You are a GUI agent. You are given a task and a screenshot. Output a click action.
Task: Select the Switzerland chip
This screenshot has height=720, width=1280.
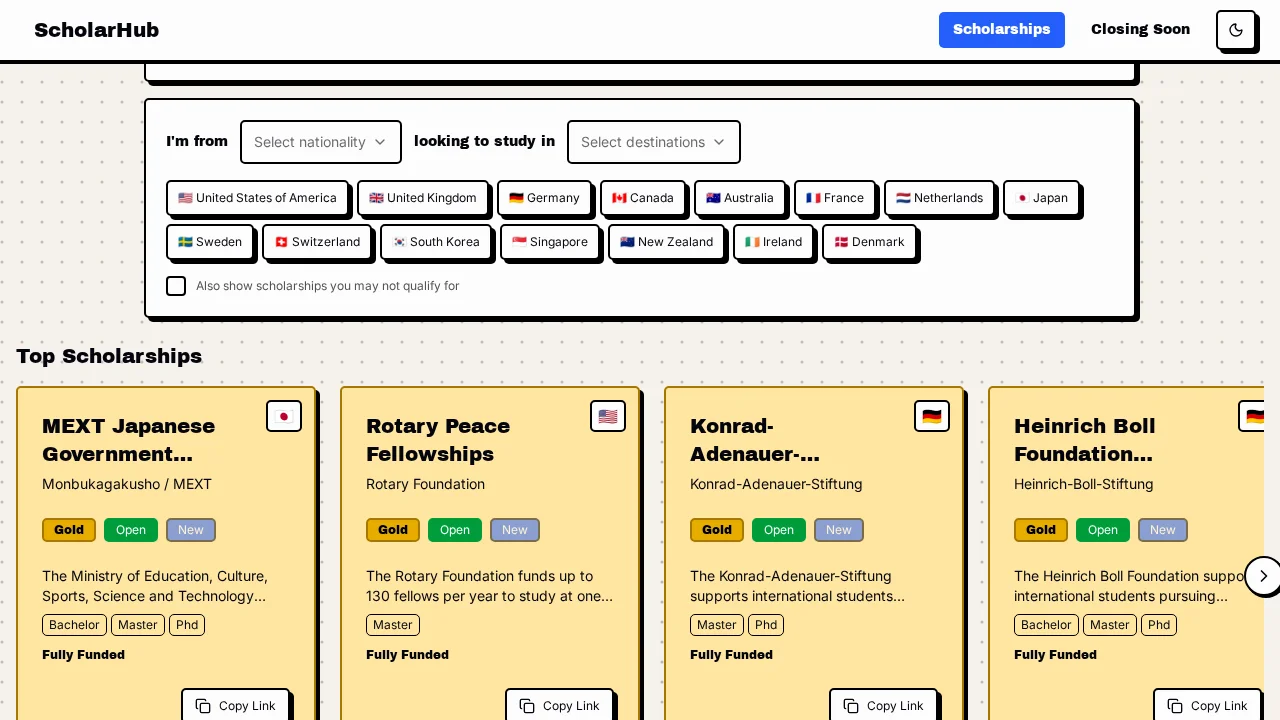point(317,242)
